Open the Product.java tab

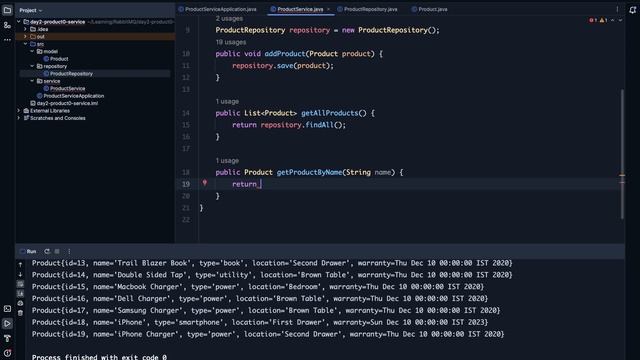tap(429, 9)
